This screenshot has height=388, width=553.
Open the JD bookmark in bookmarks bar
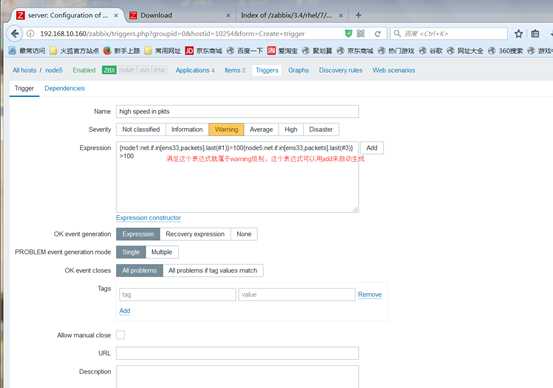203,51
